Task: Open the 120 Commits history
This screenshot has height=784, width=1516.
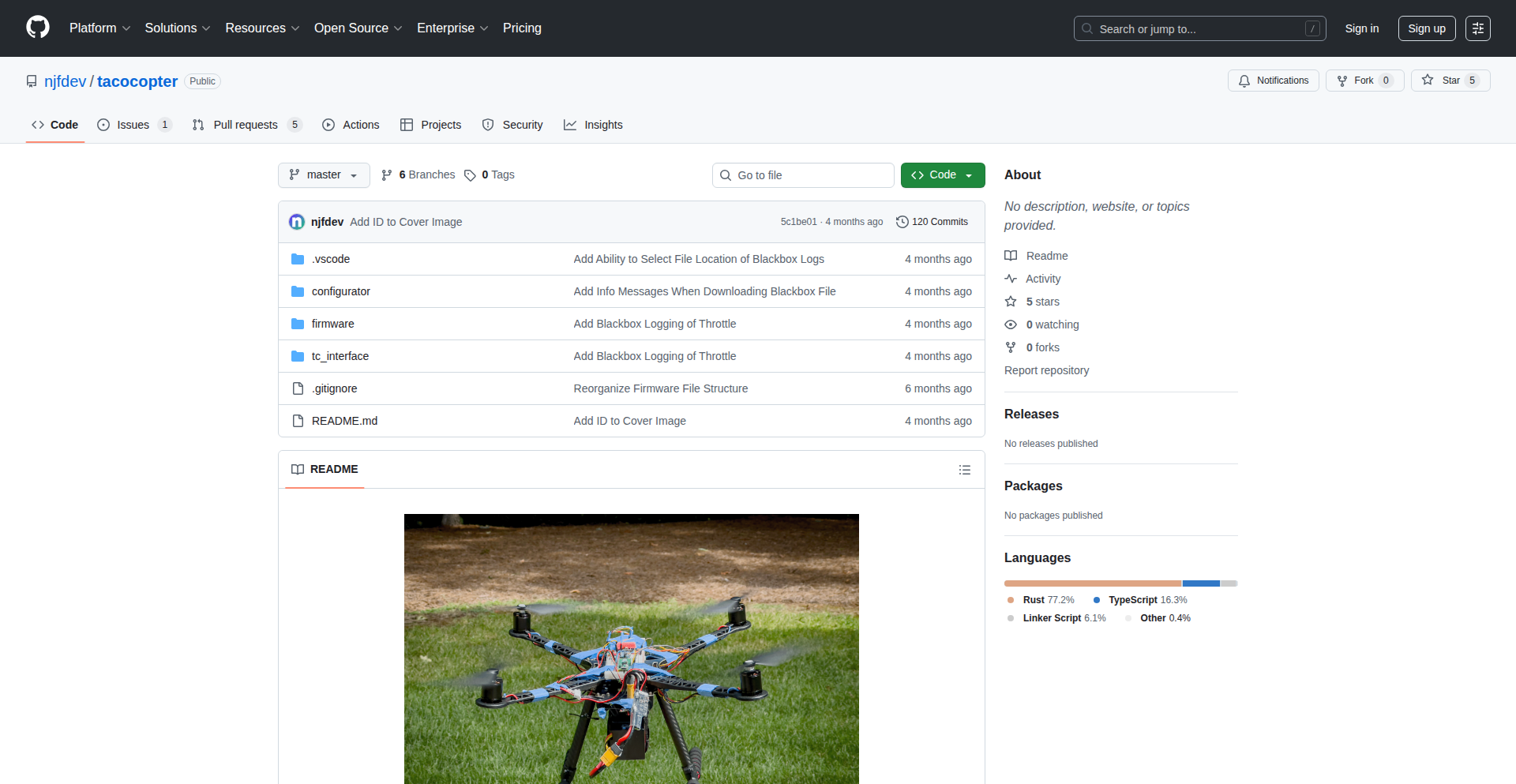Action: (x=932, y=222)
